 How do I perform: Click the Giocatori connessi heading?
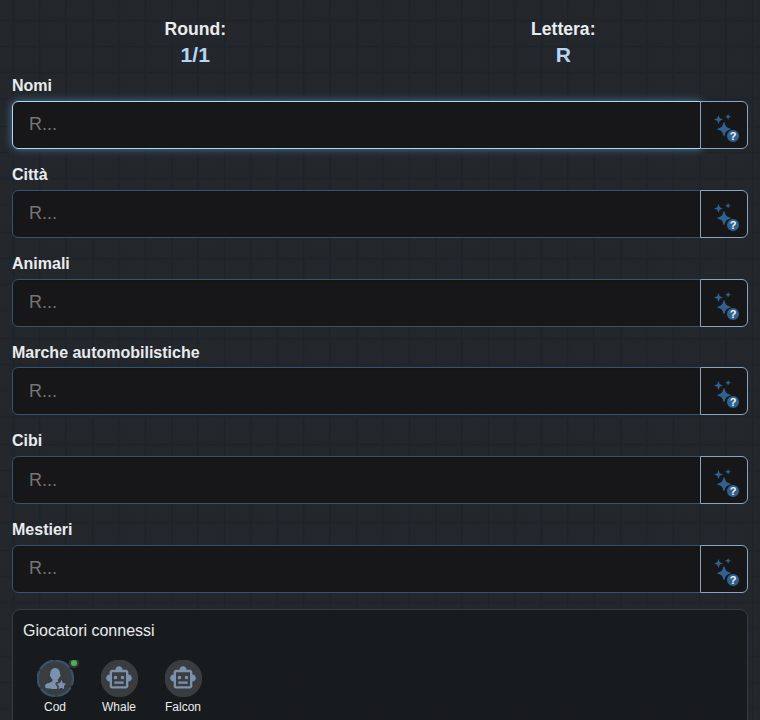tap(89, 630)
